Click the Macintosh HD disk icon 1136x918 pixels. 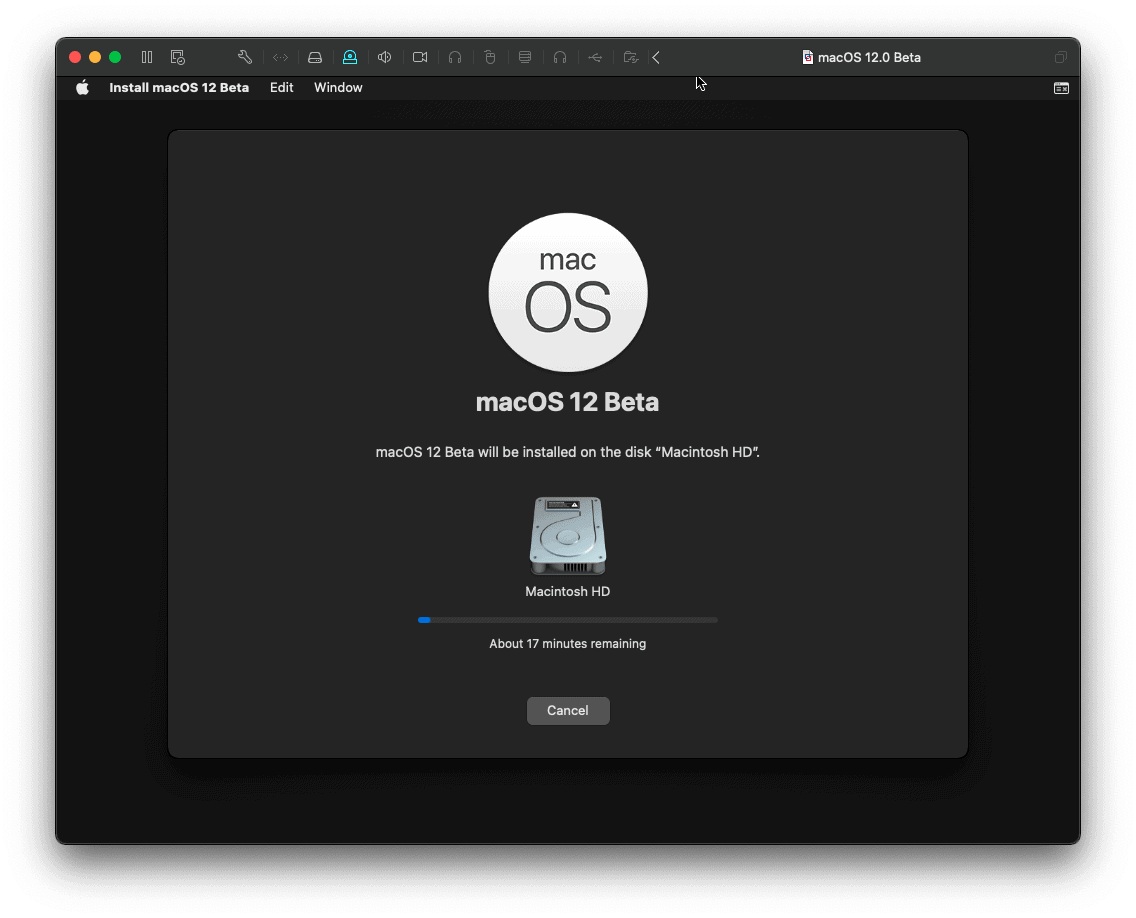568,536
